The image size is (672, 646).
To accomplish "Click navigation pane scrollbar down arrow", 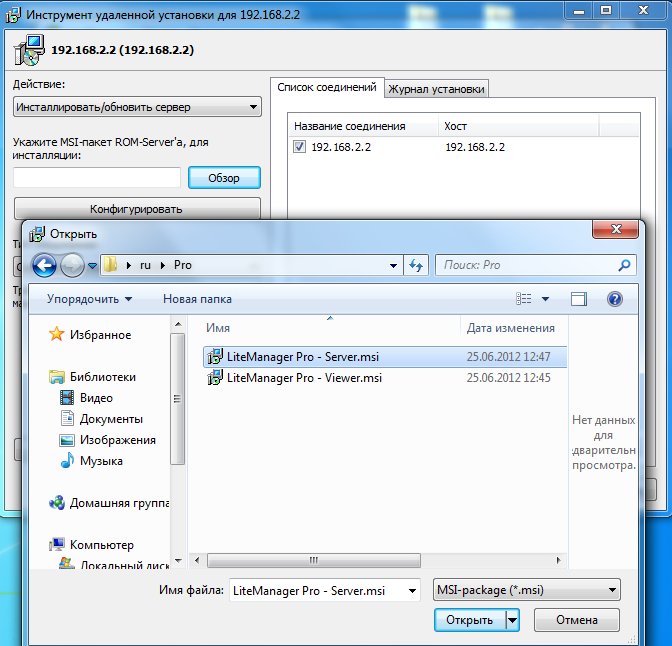I will click(178, 560).
